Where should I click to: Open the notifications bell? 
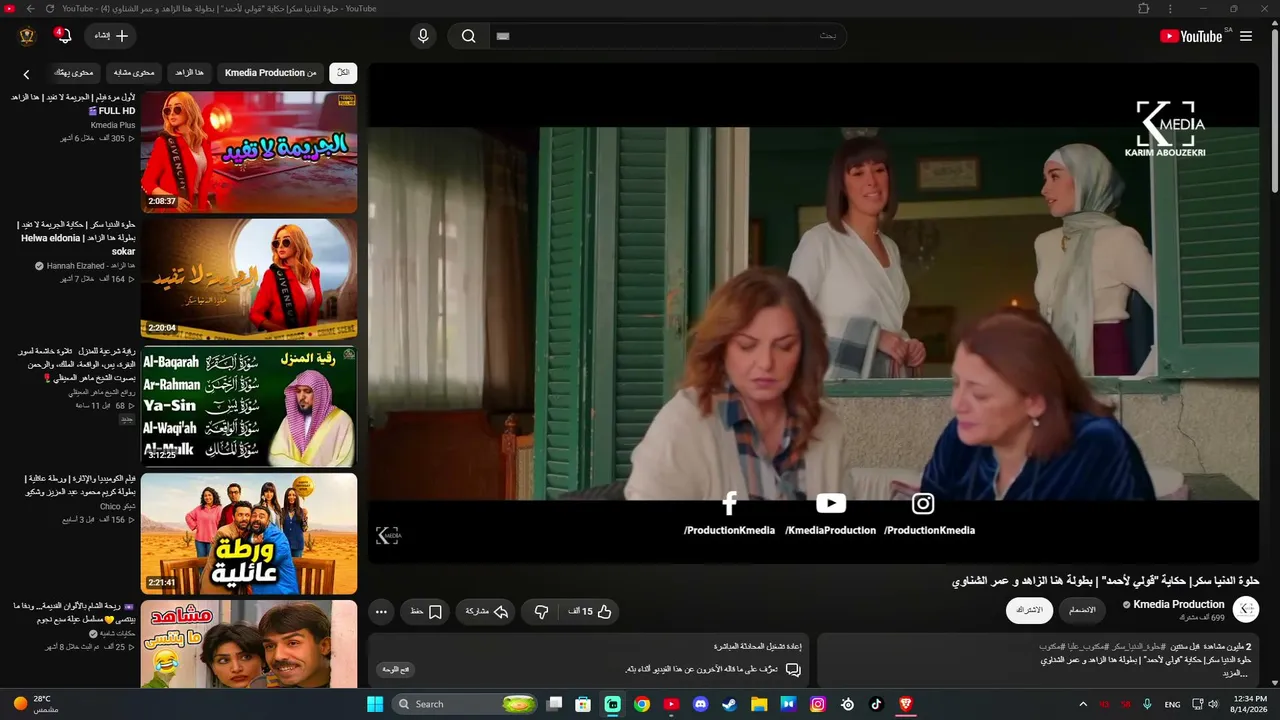[63, 36]
